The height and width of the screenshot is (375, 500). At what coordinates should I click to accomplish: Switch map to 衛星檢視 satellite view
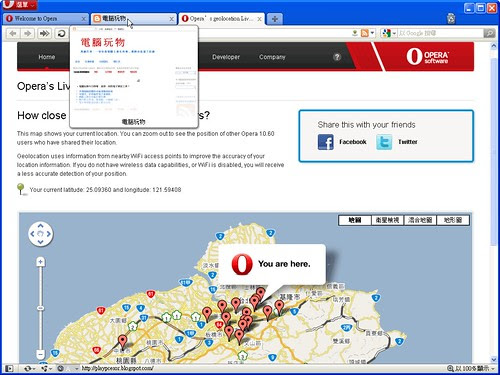click(387, 220)
